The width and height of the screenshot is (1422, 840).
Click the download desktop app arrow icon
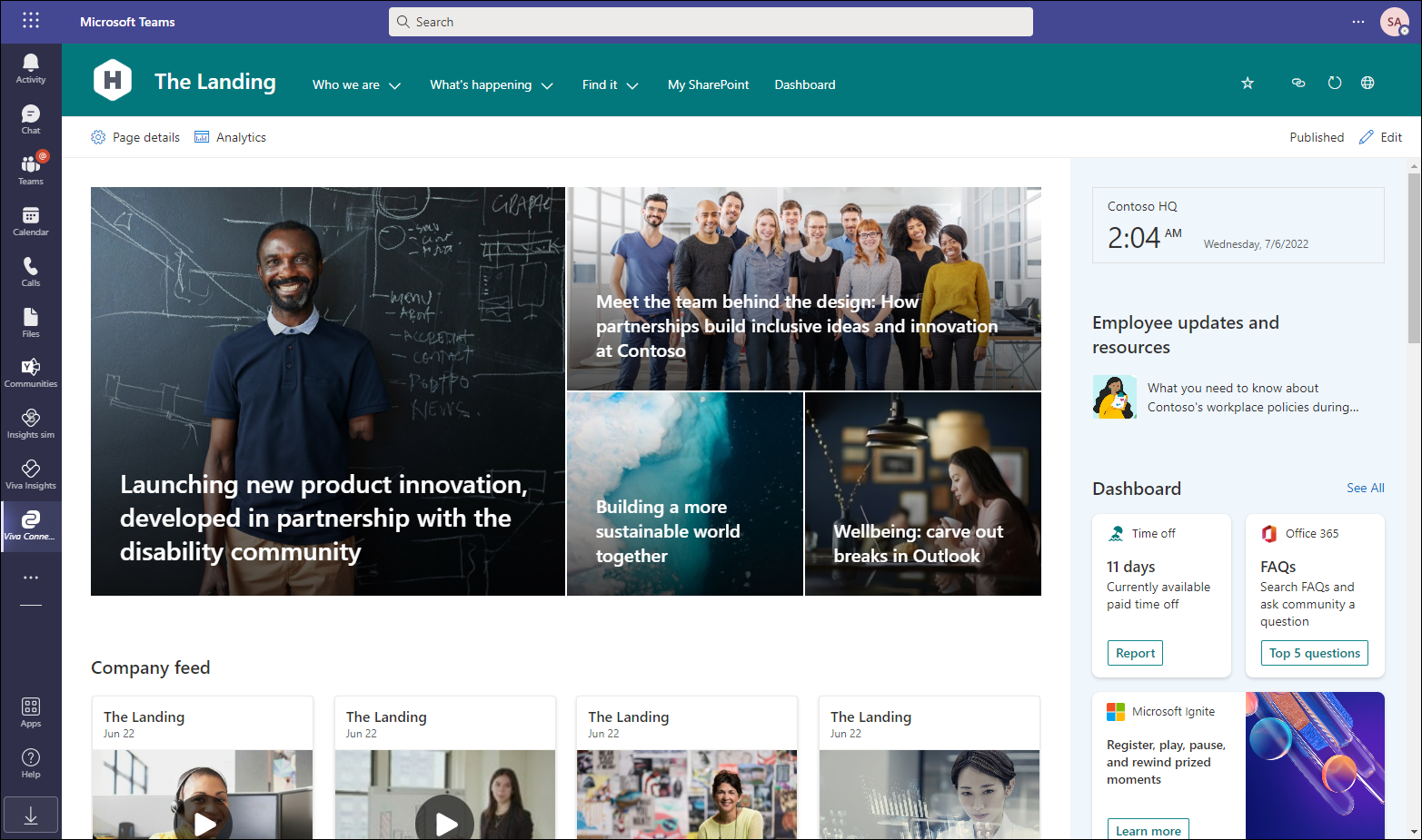(x=31, y=815)
